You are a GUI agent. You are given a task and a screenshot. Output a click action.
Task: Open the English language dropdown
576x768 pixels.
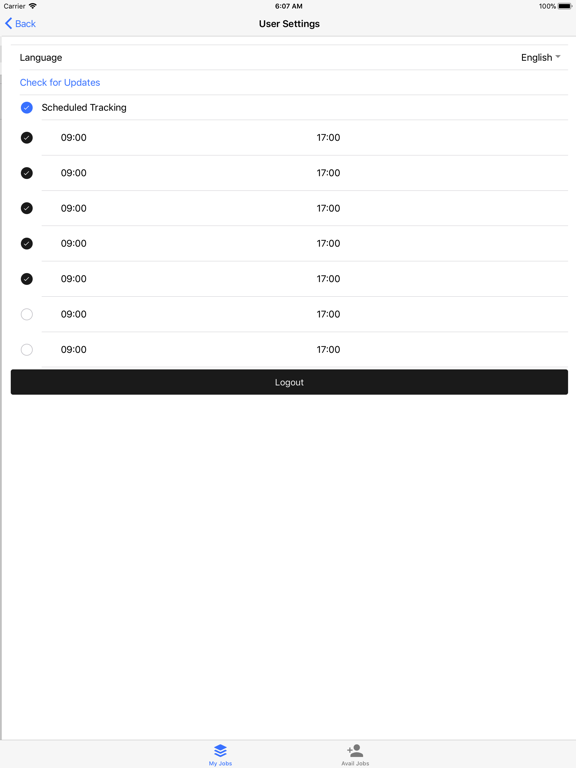[x=541, y=57]
